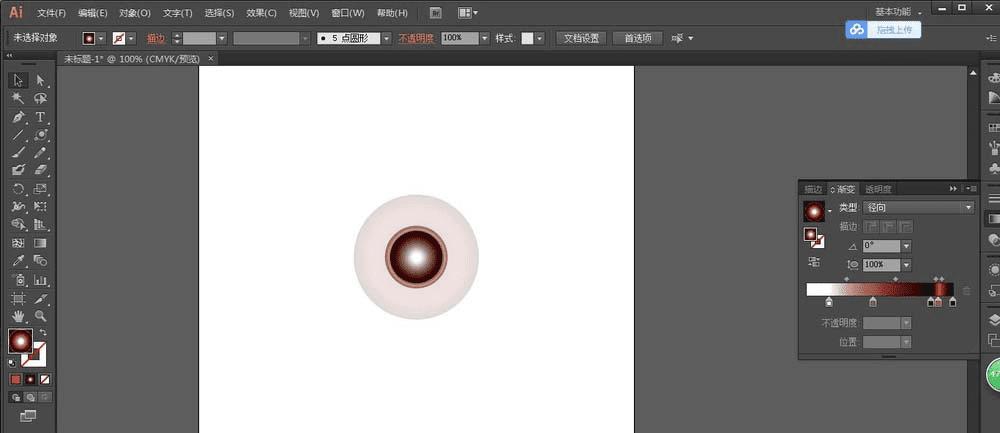Activate the Magic Wand tool
Screen dimensions: 1000x433
18,99
